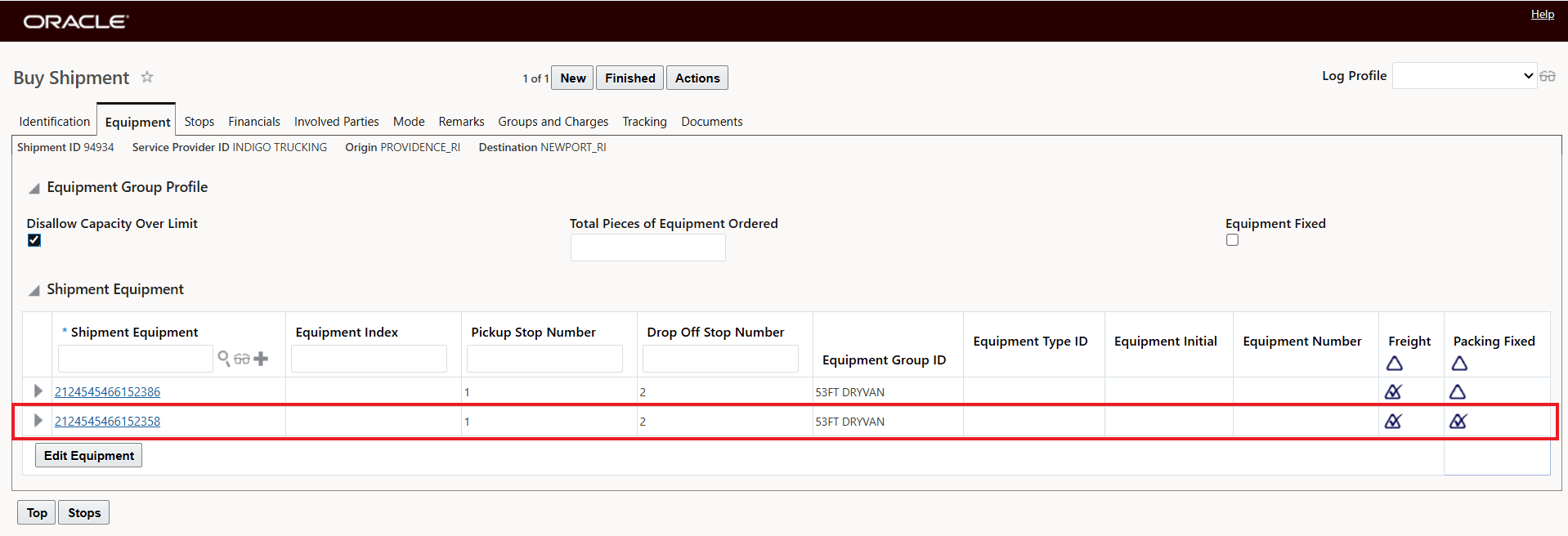This screenshot has width=1568, height=536.
Task: Click Freight icon in row 2124545466152386
Action: coord(1394,392)
